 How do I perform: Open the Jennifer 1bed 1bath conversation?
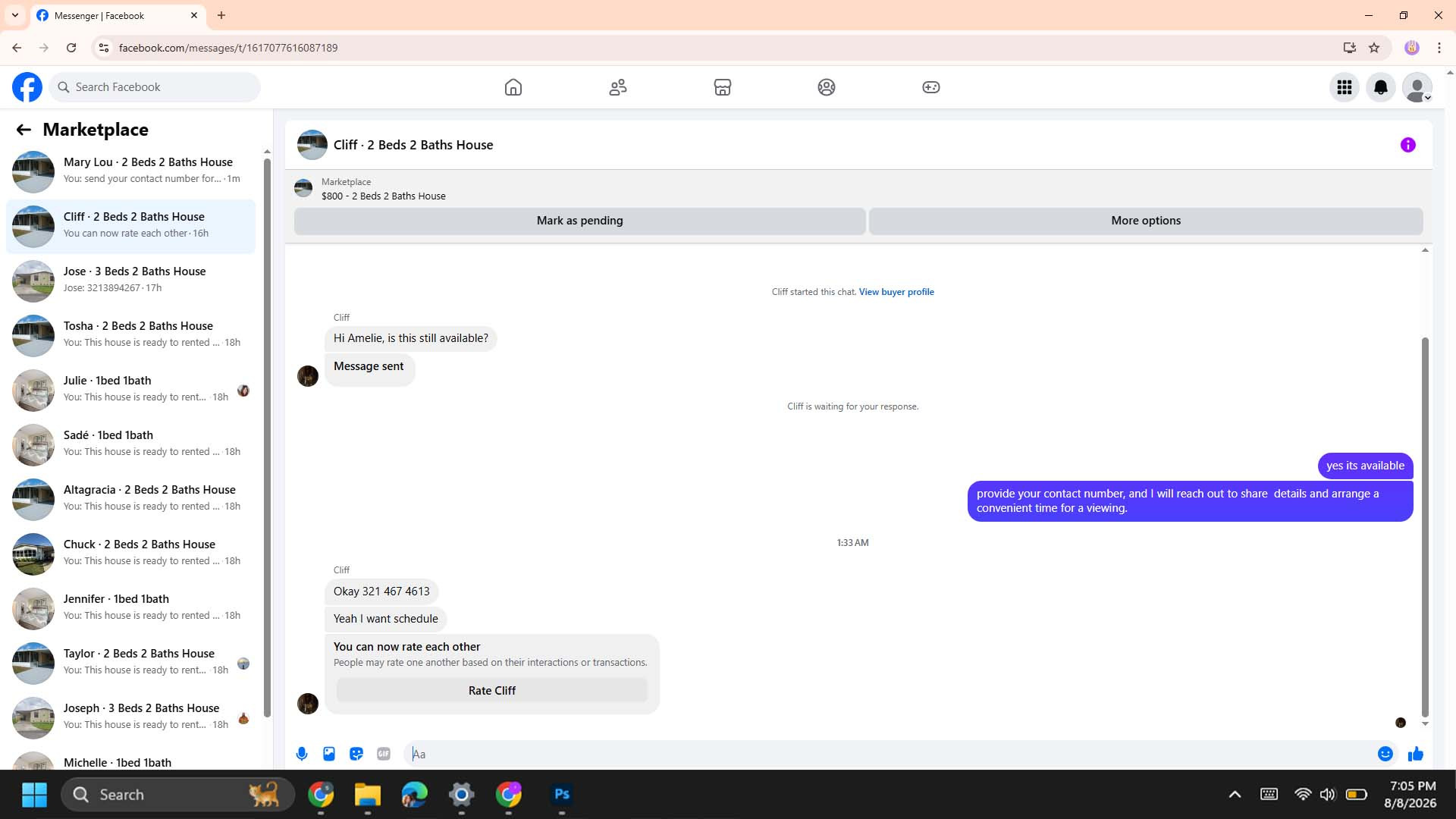[131, 608]
